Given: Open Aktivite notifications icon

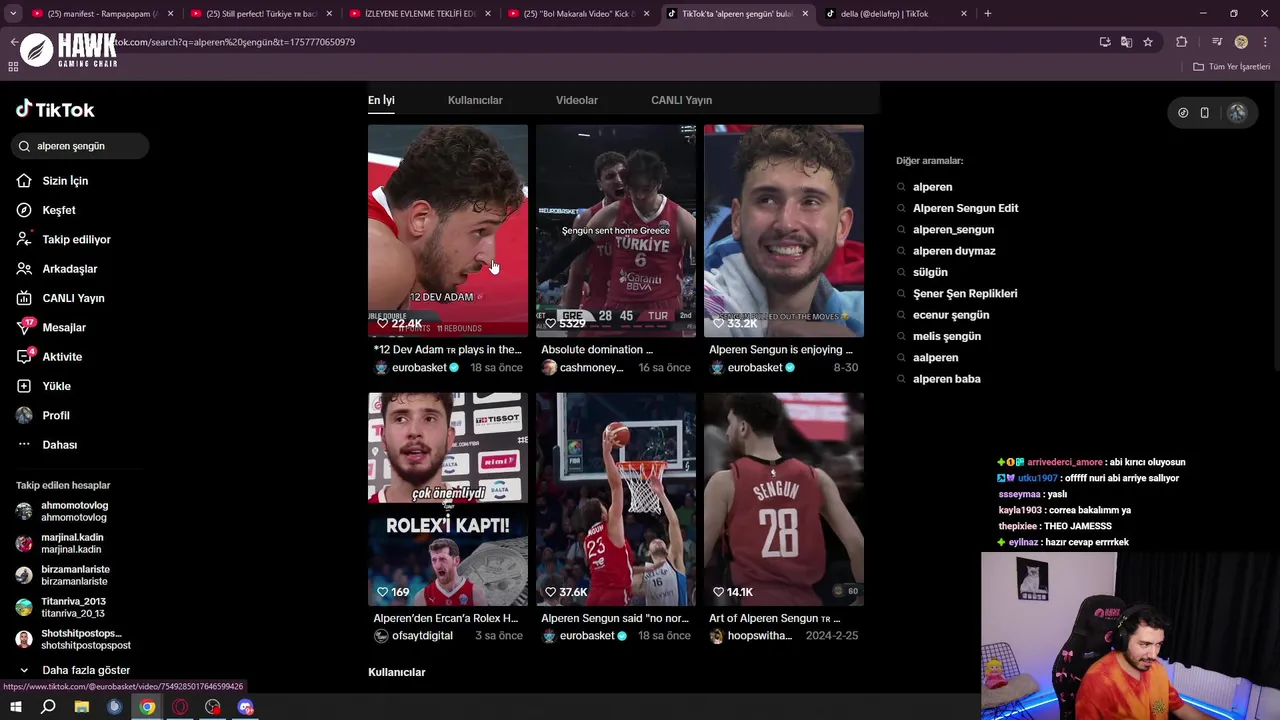Looking at the screenshot, I should tap(24, 357).
